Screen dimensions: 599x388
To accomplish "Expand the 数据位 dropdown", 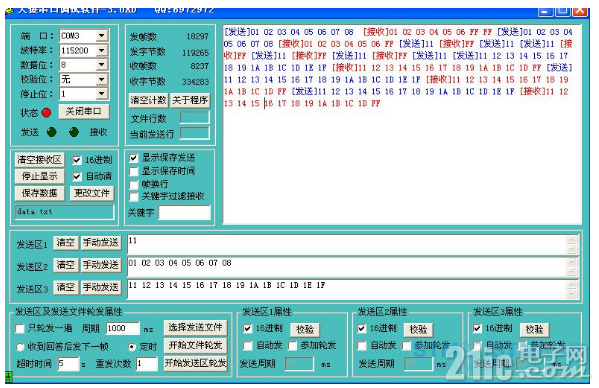I will pos(101,65).
